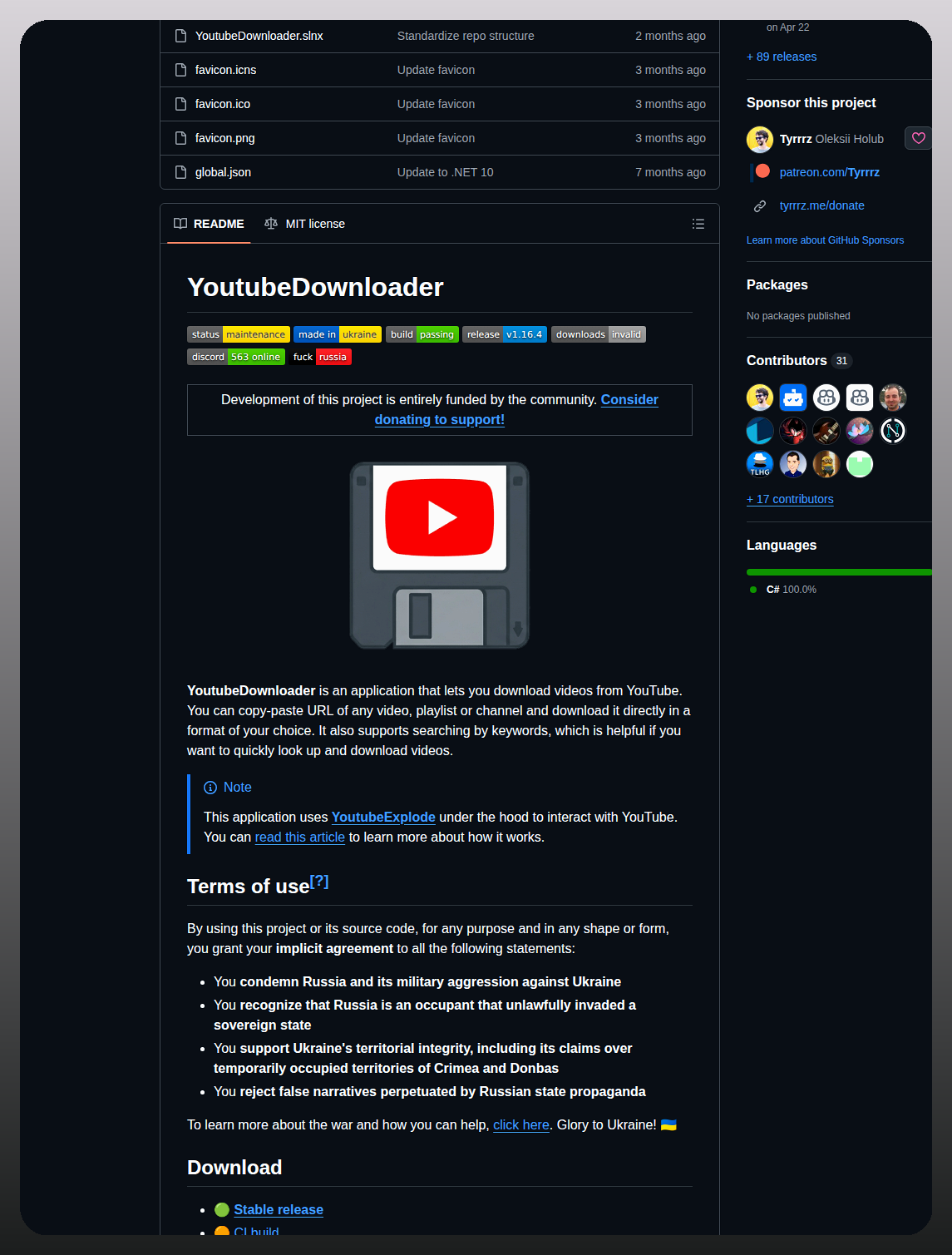Click the minion contributor avatar
The height and width of the screenshot is (1255, 952).
(826, 464)
